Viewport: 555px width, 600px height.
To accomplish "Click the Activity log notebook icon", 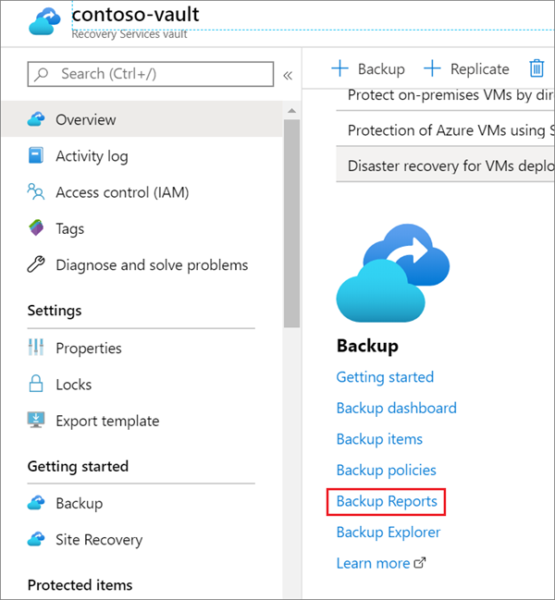I will (x=36, y=155).
